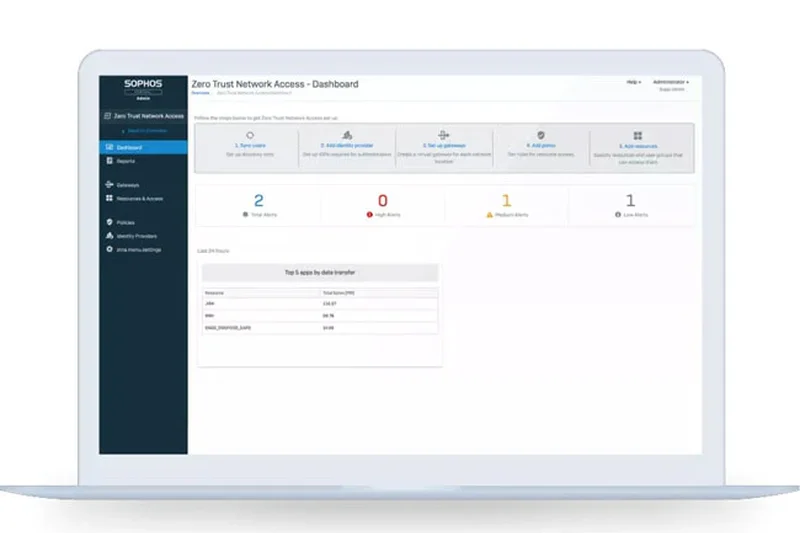The width and height of the screenshot is (800, 533).
Task: Open Policies in the sidebar
Action: (127, 222)
